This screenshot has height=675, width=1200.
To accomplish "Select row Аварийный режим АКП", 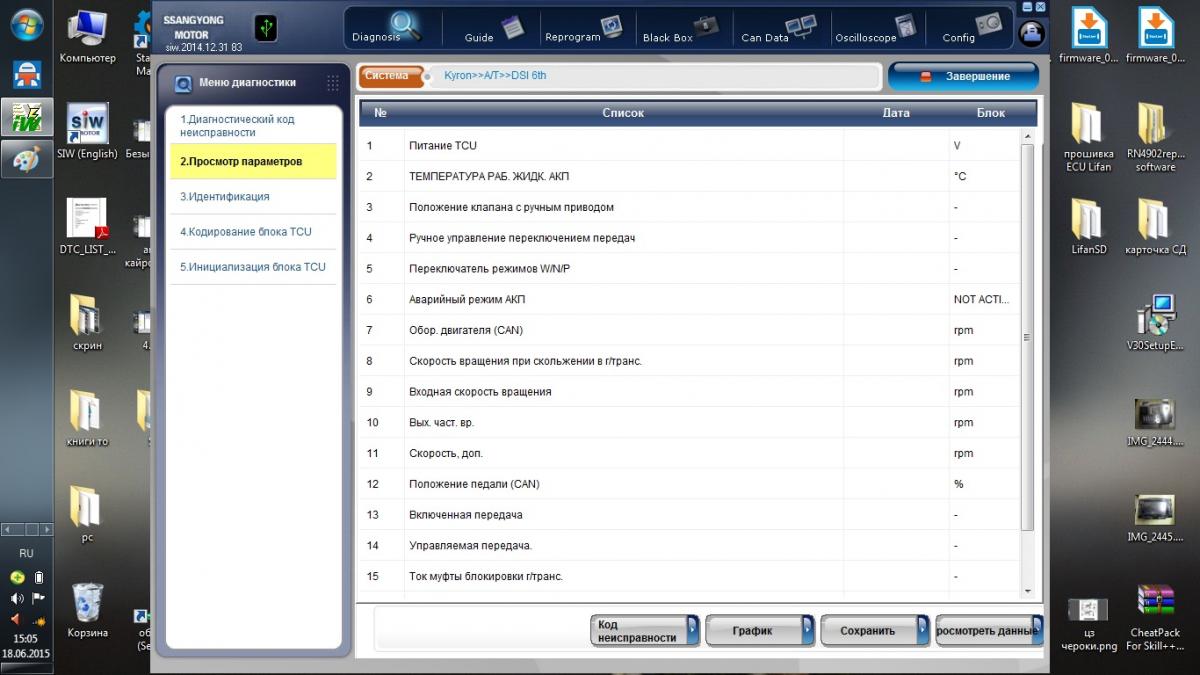I will tap(689, 300).
